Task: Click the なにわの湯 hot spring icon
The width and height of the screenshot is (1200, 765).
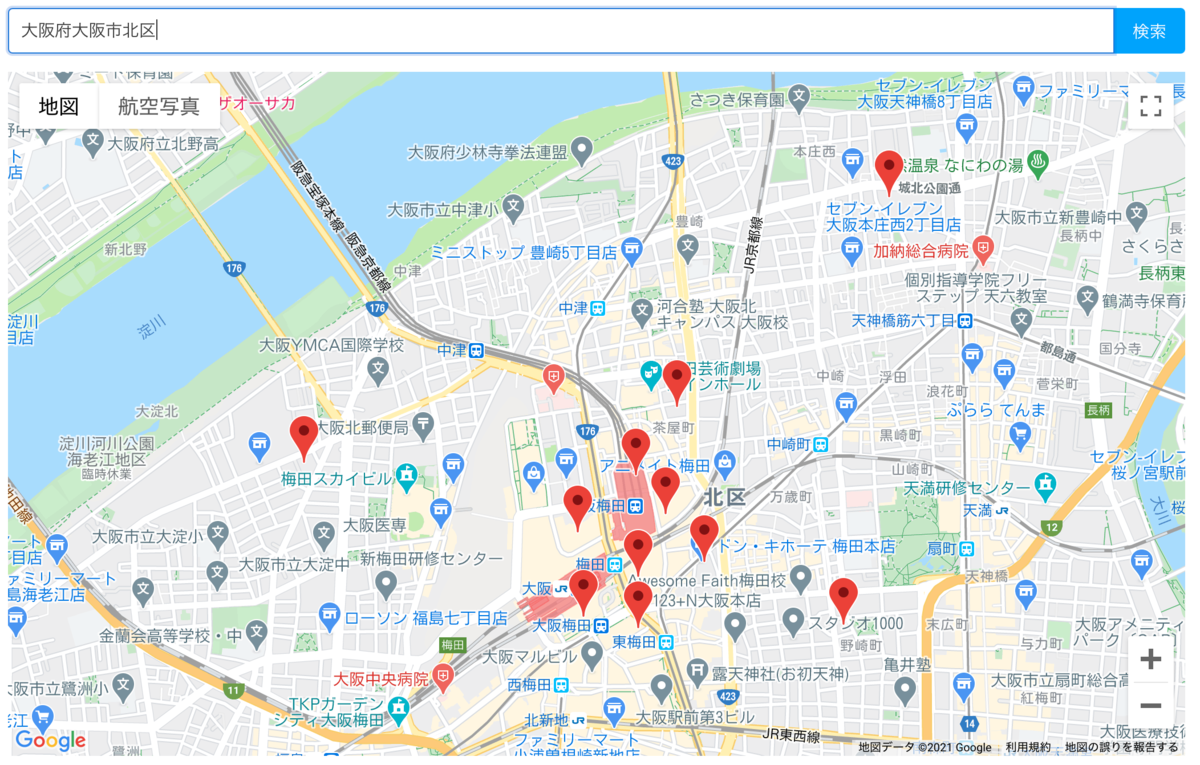Action: (1039, 161)
